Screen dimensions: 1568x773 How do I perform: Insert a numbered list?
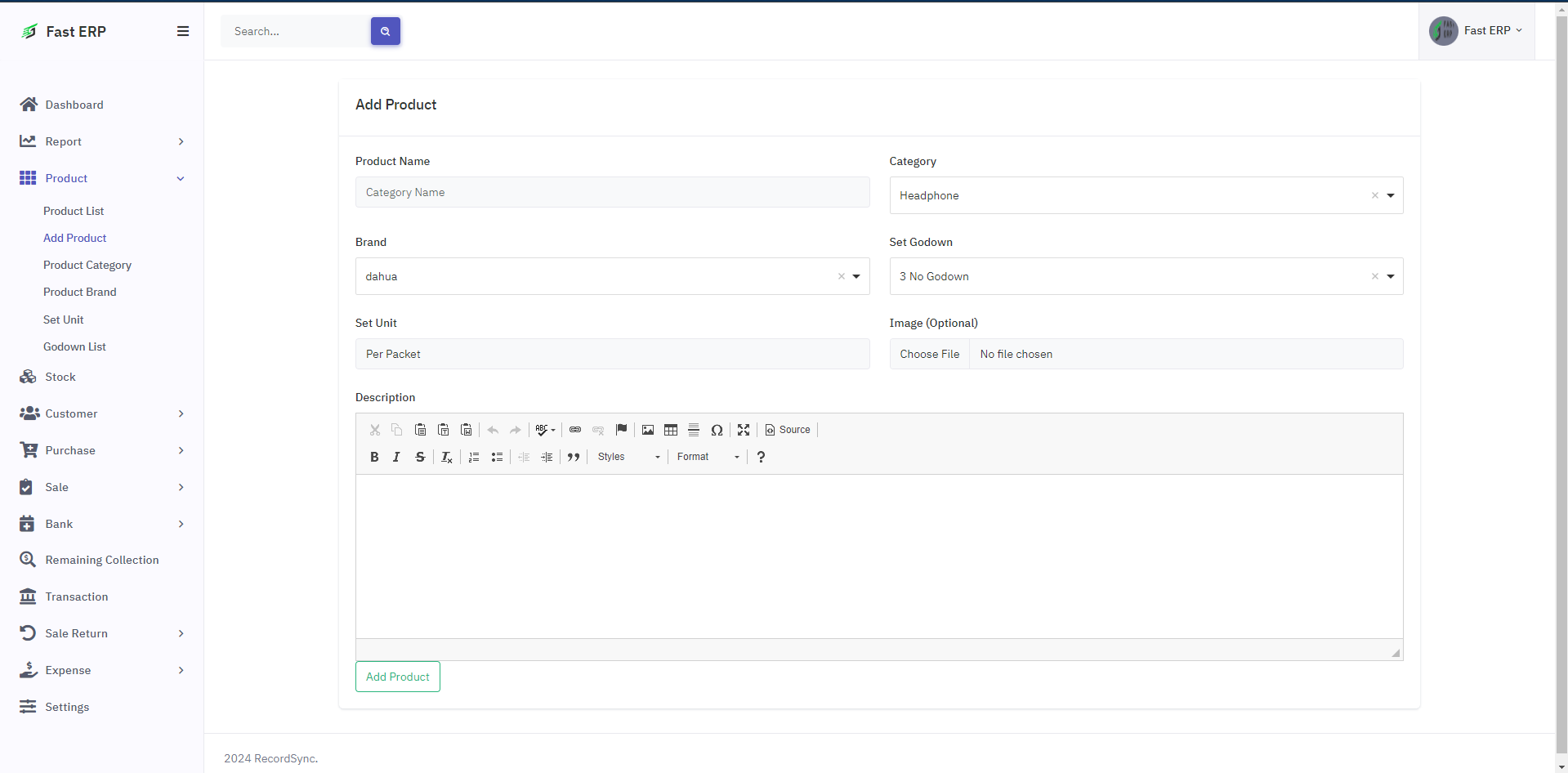click(x=474, y=457)
